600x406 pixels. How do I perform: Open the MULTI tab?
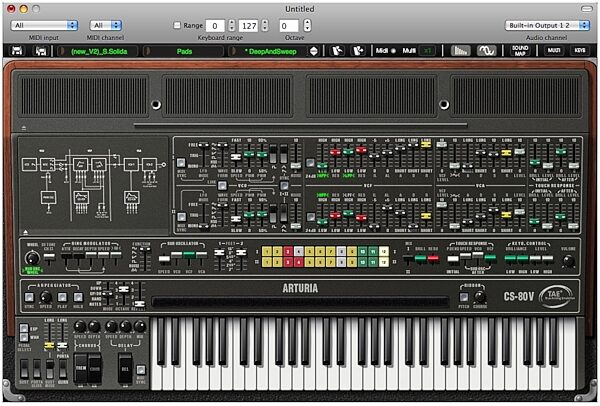pyautogui.click(x=553, y=51)
